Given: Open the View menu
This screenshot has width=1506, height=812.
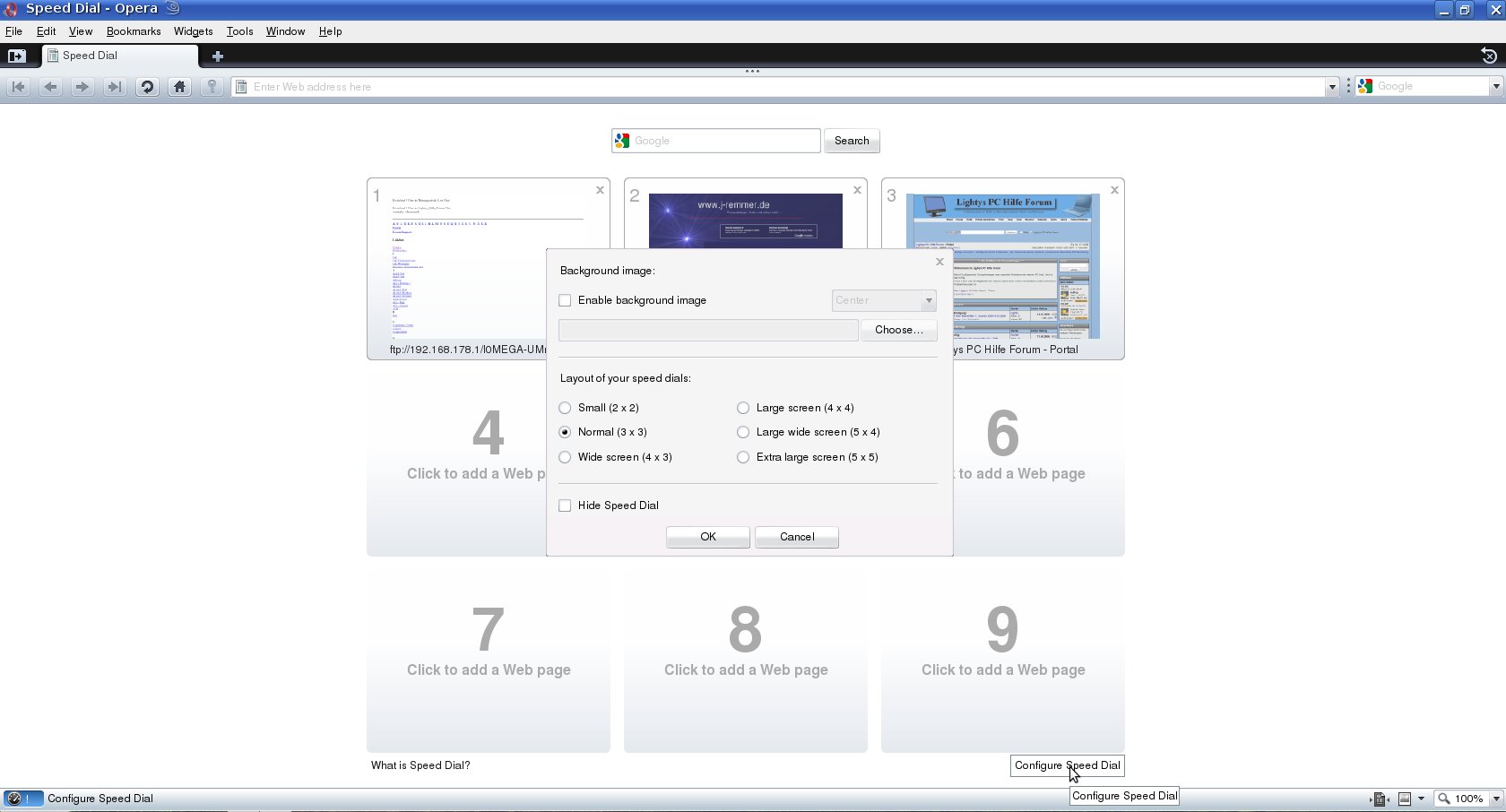Looking at the screenshot, I should 81,31.
